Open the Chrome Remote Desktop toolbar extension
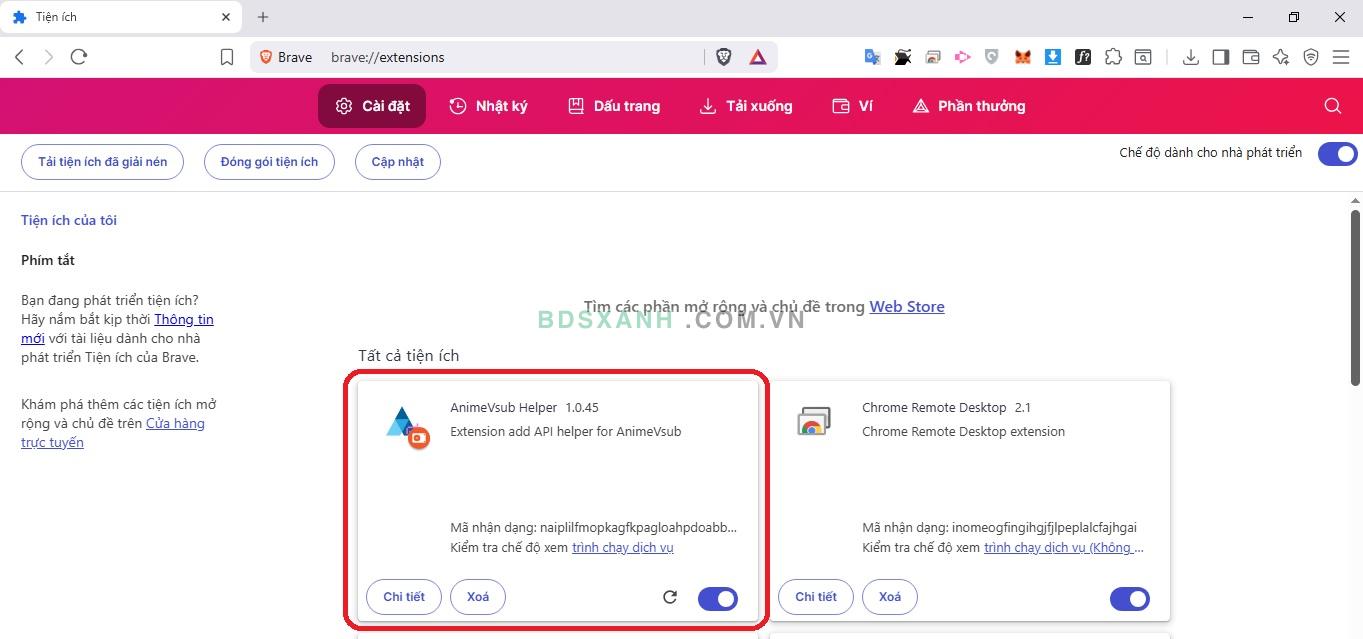 click(932, 57)
